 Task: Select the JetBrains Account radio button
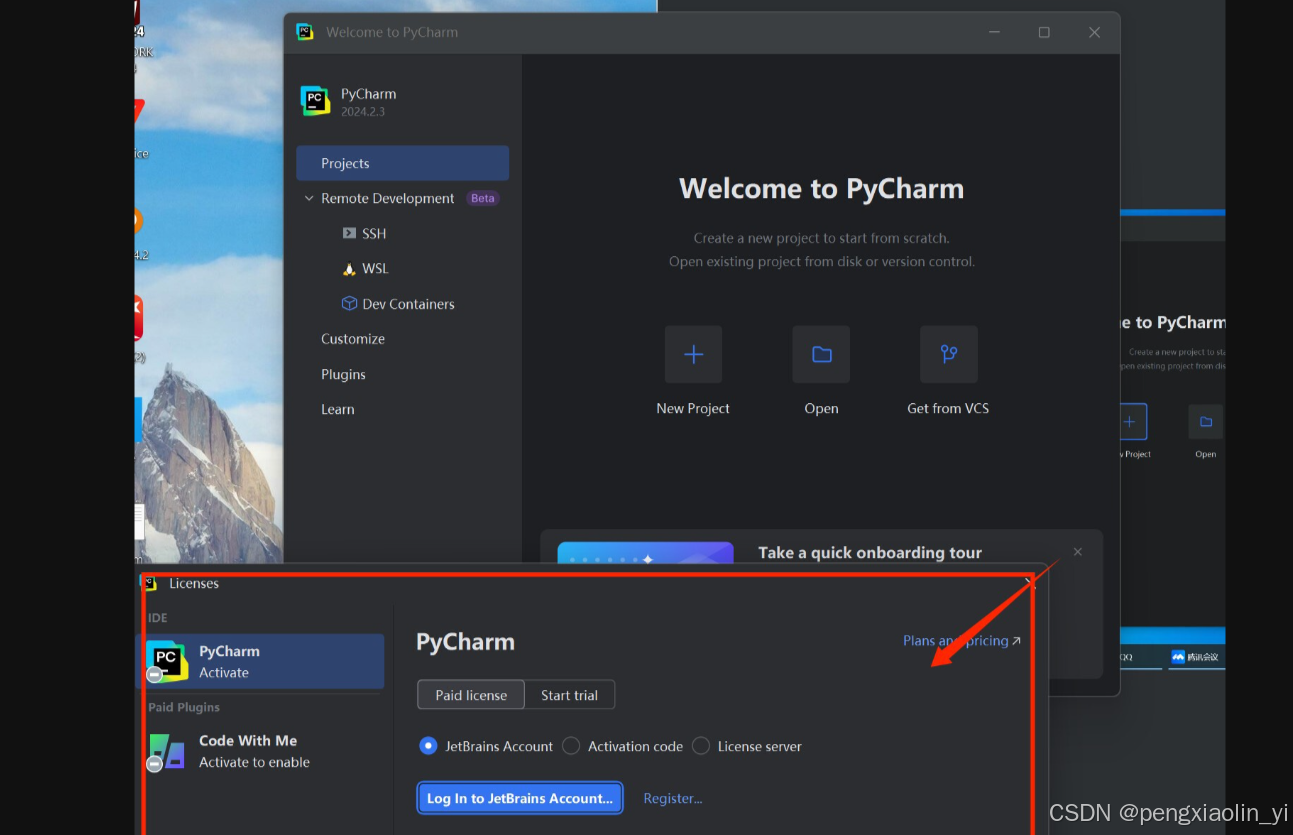tap(428, 745)
